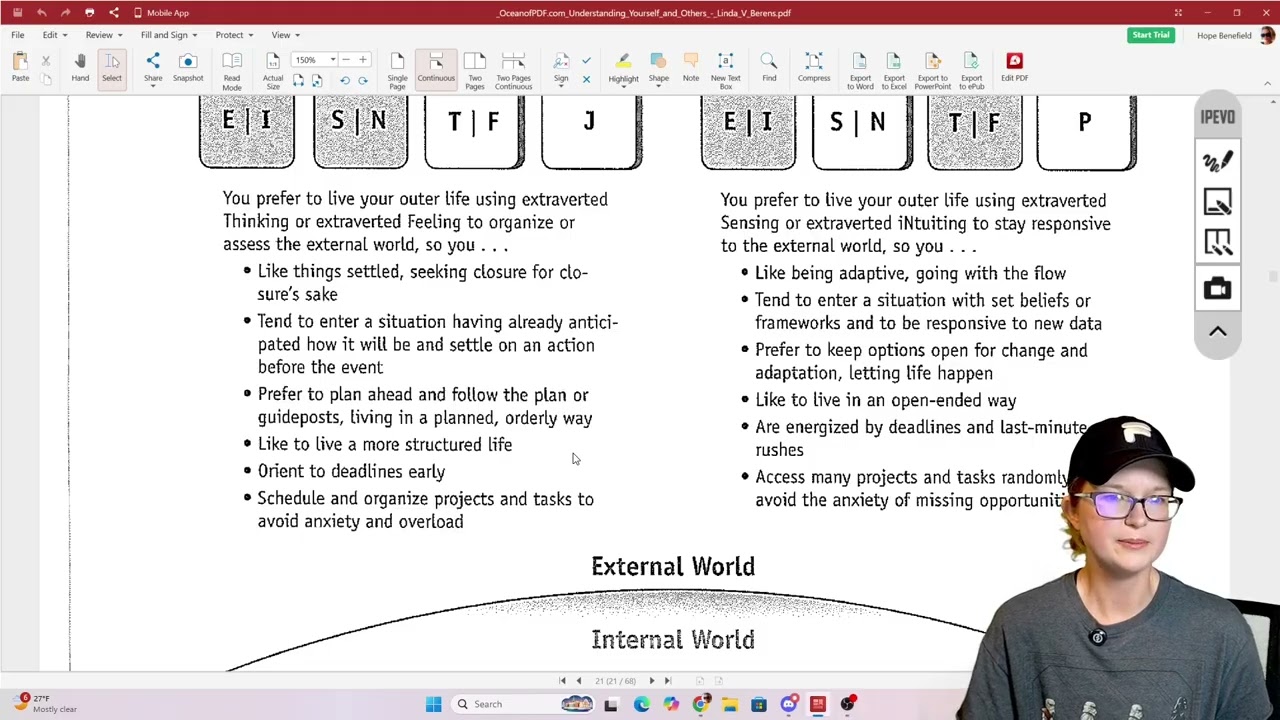This screenshot has width=1280, height=720.
Task: Add a Note annotation
Action: click(x=691, y=68)
